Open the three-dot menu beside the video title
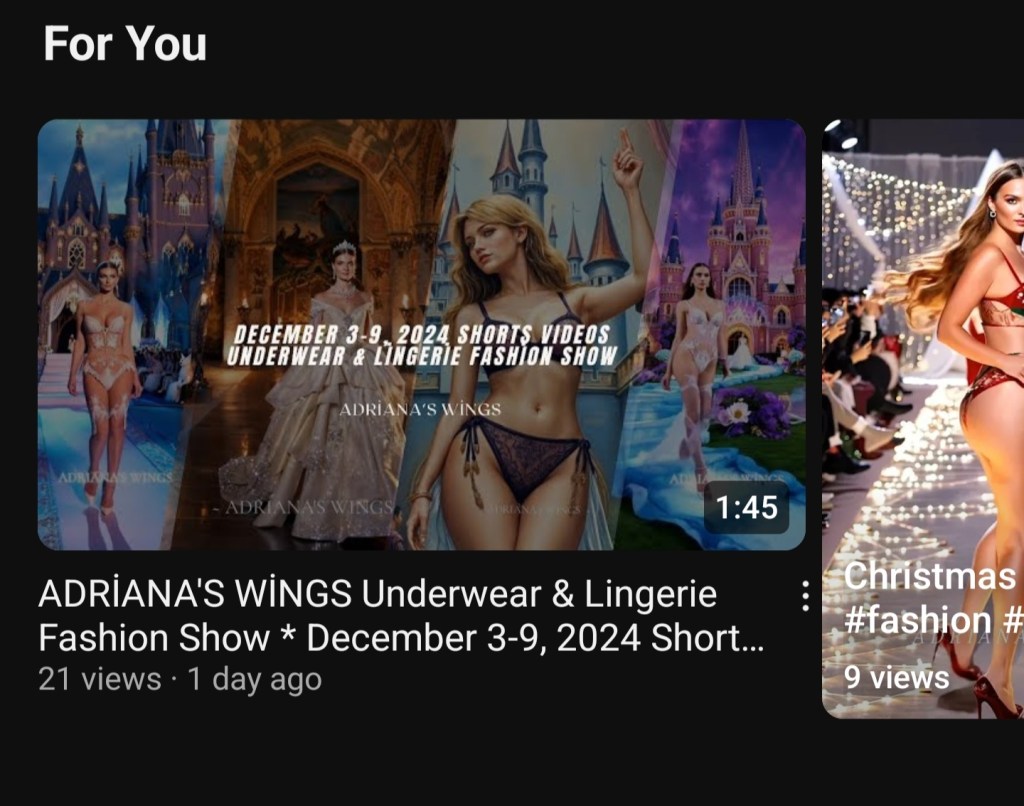Image resolution: width=1024 pixels, height=806 pixels. click(x=805, y=595)
